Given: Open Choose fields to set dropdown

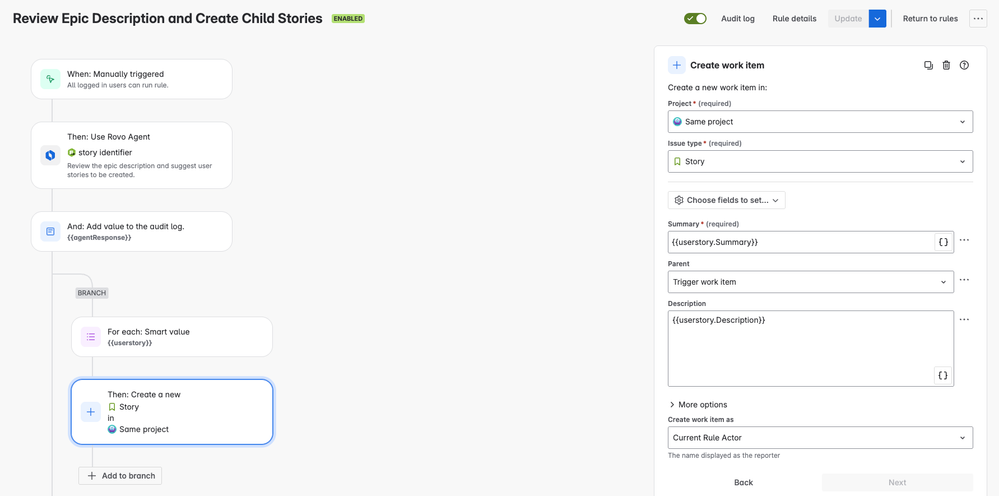Looking at the screenshot, I should pyautogui.click(x=726, y=200).
